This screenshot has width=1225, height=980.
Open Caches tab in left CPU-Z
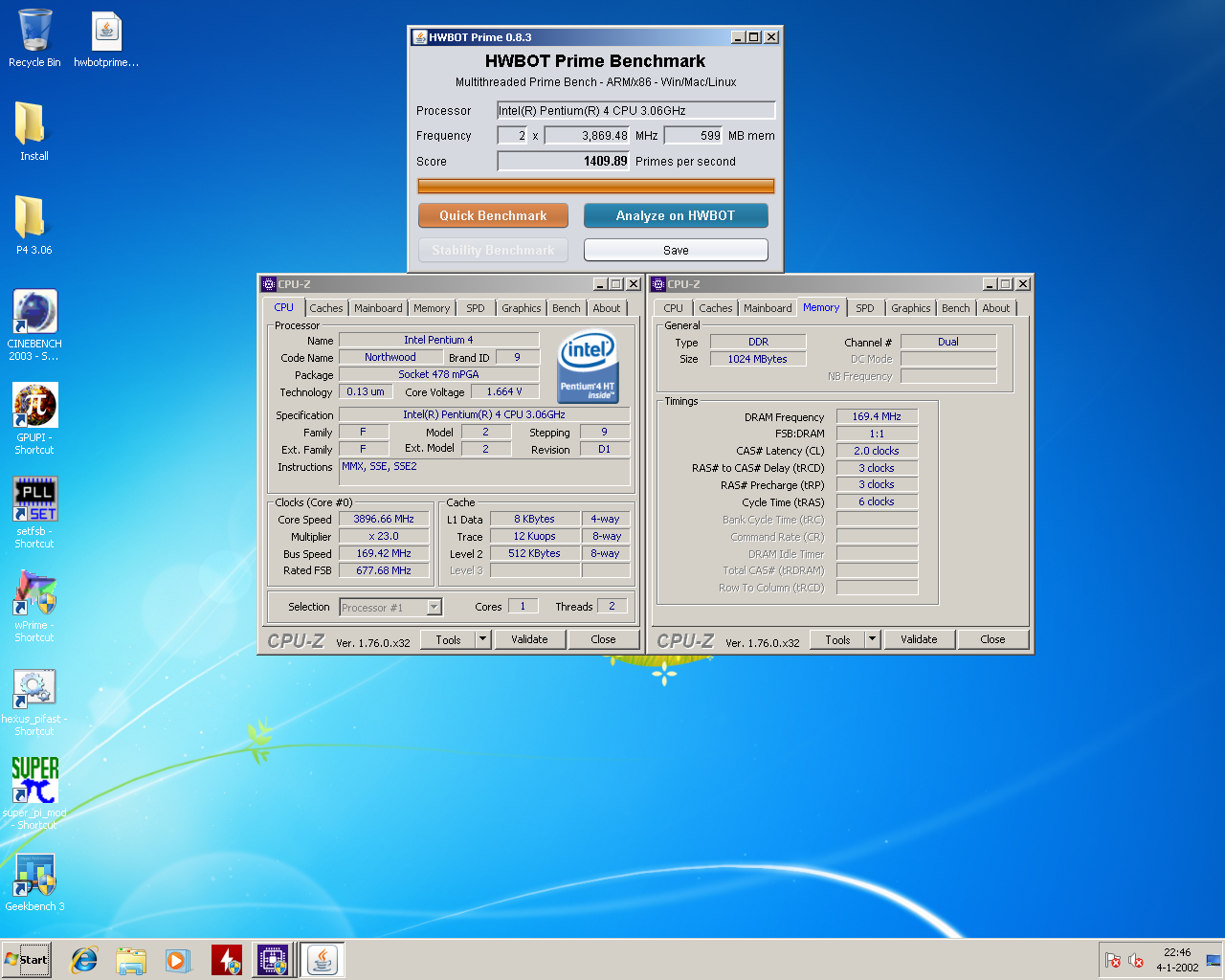coord(325,308)
